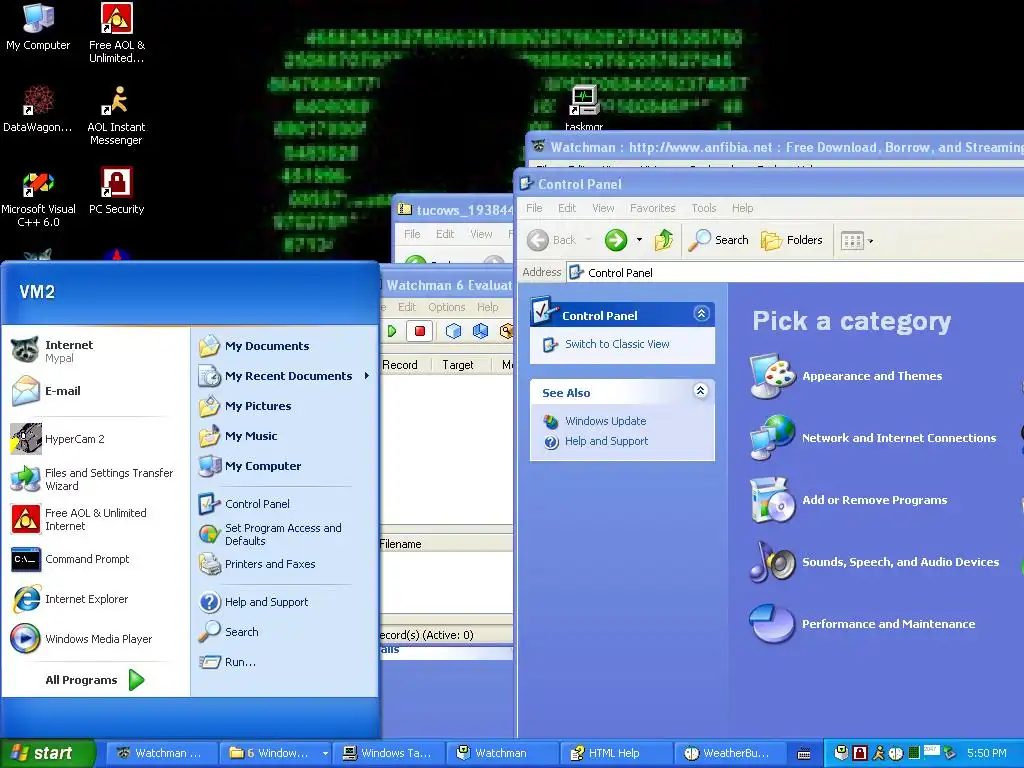1024x768 pixels.
Task: Select the AOL Instant Messenger desktop icon
Action: [116, 116]
